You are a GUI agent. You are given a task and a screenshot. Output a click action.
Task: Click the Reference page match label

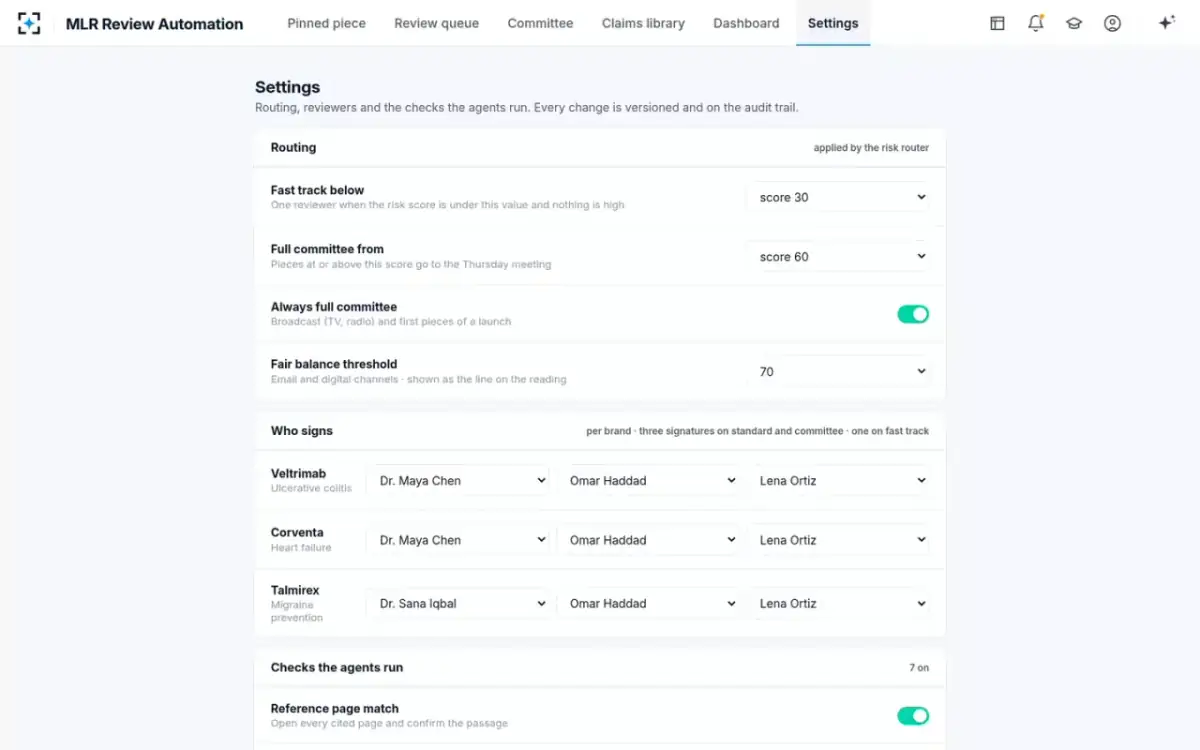point(335,708)
